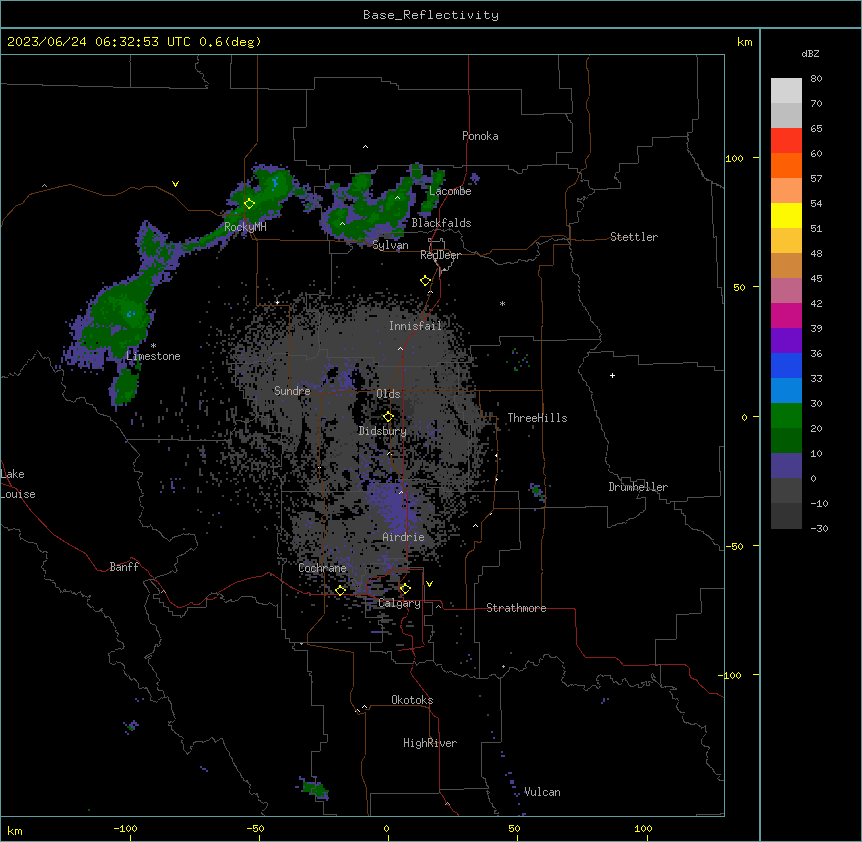Click the Innisfail label

coord(415,326)
